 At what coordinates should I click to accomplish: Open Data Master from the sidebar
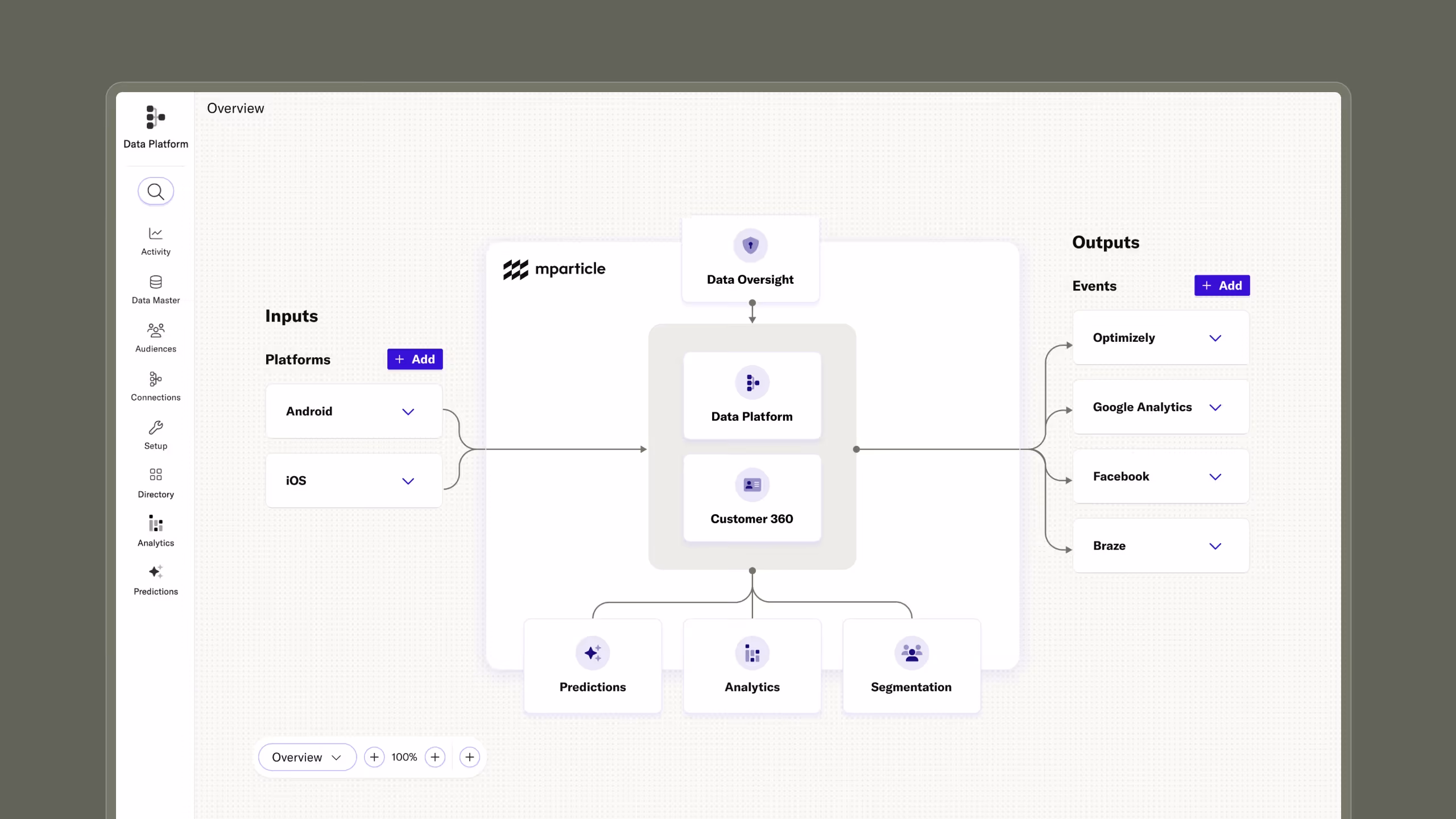156,289
